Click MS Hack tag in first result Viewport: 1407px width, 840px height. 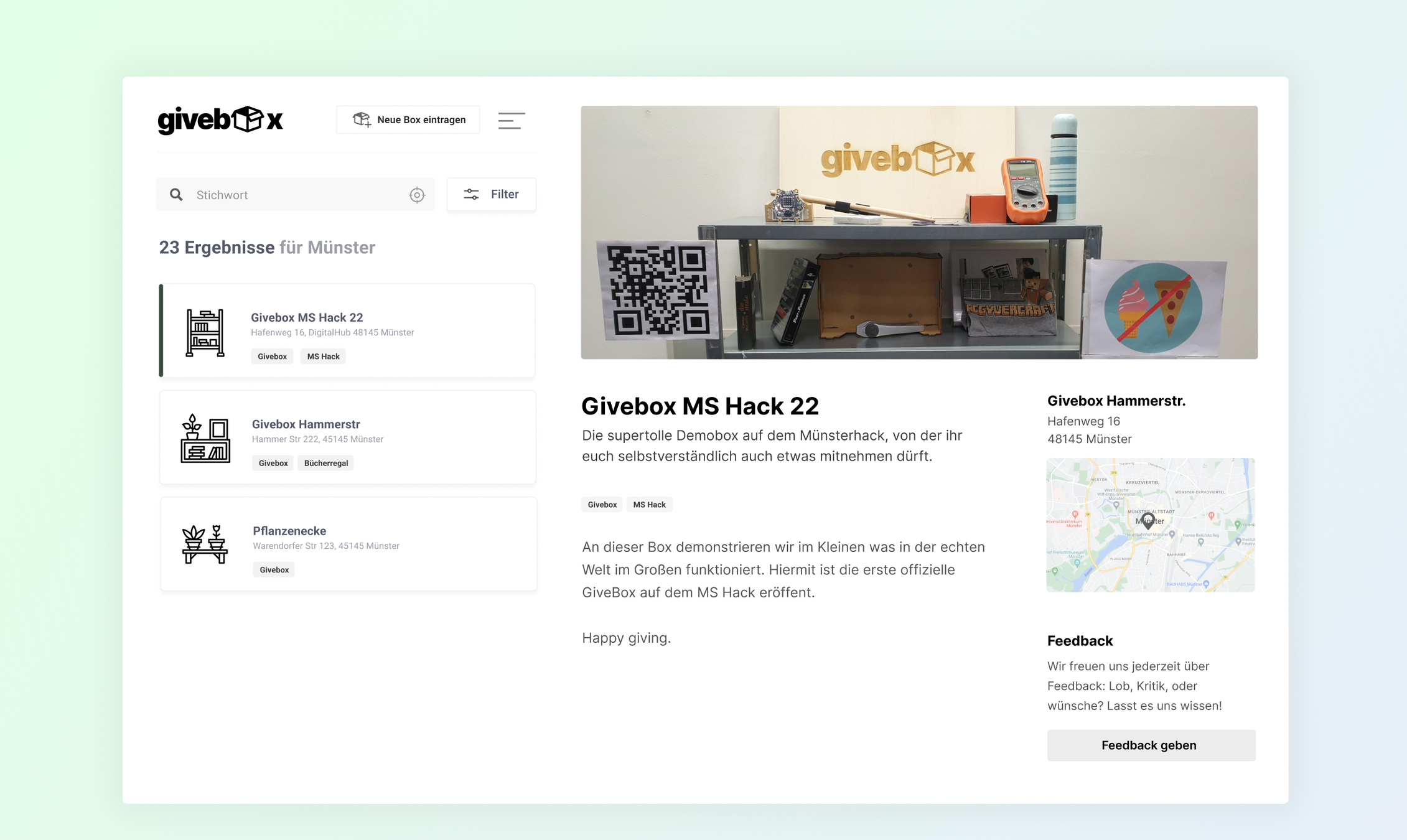tap(323, 357)
